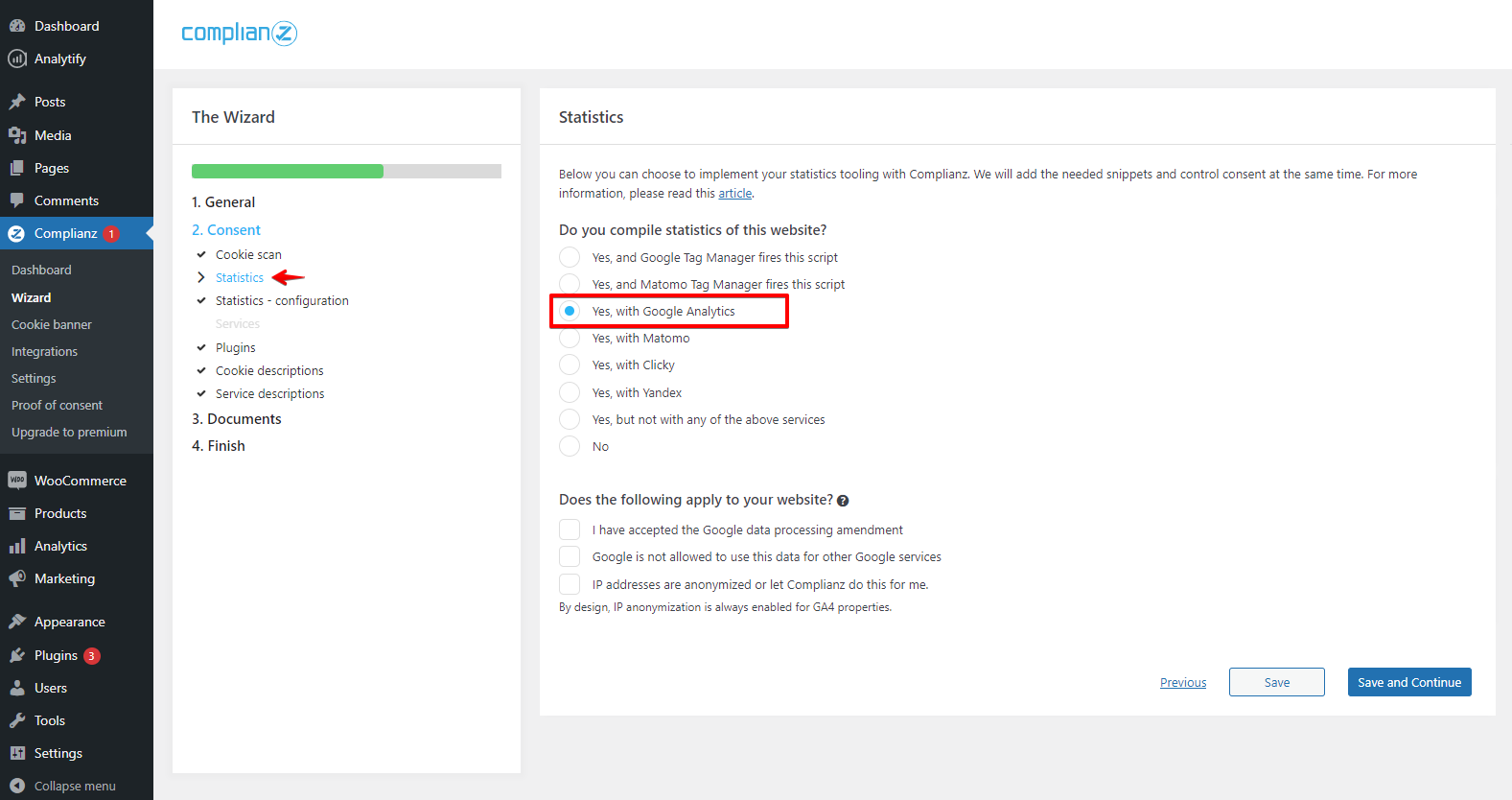Click the WooCommerce icon
This screenshot has height=800, width=1512.
click(x=17, y=481)
